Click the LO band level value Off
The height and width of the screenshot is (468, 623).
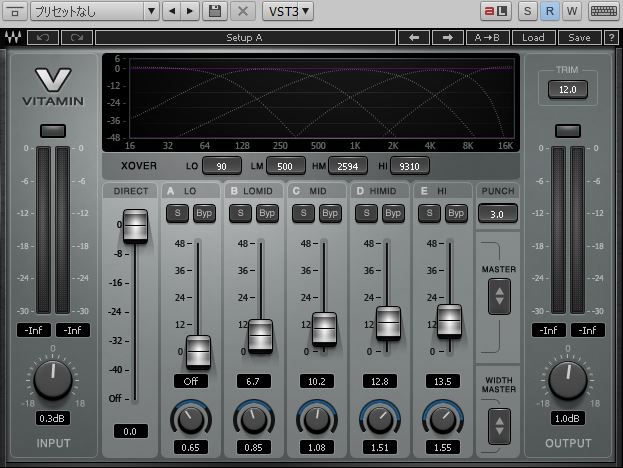tap(191, 381)
